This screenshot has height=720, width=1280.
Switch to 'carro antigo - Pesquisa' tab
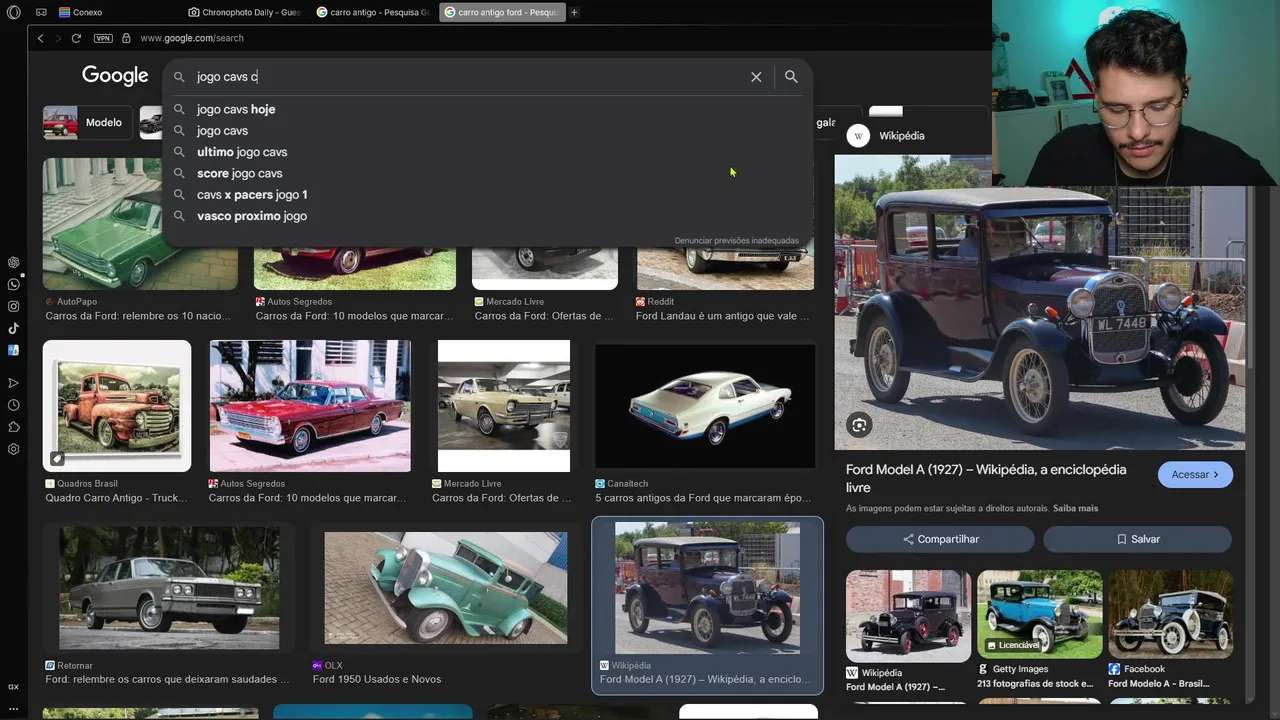(373, 12)
